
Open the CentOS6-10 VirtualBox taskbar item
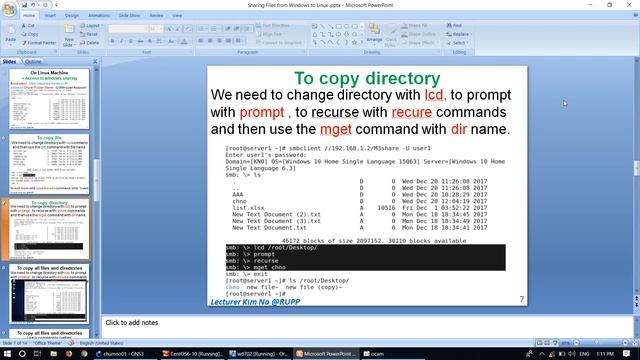pos(192,354)
